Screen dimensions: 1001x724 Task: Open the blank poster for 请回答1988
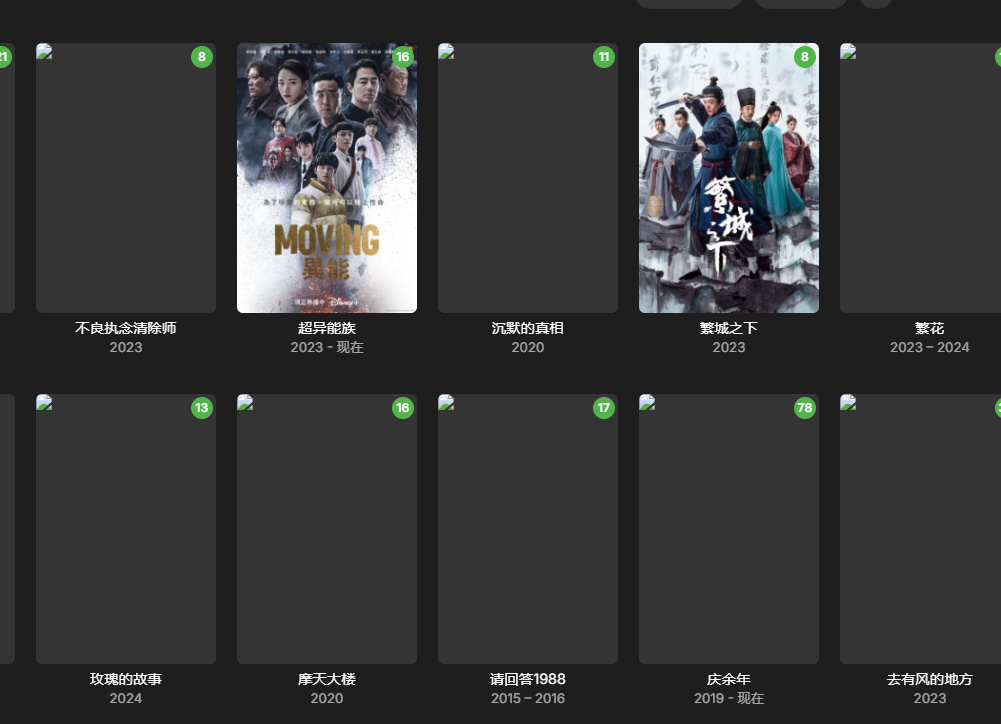pos(528,529)
